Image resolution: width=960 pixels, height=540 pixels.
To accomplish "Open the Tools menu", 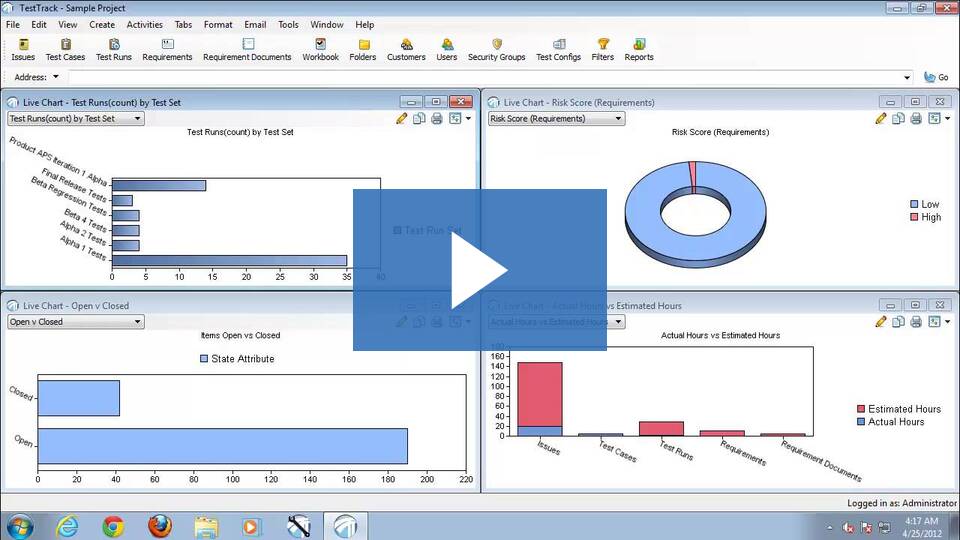I will (288, 24).
